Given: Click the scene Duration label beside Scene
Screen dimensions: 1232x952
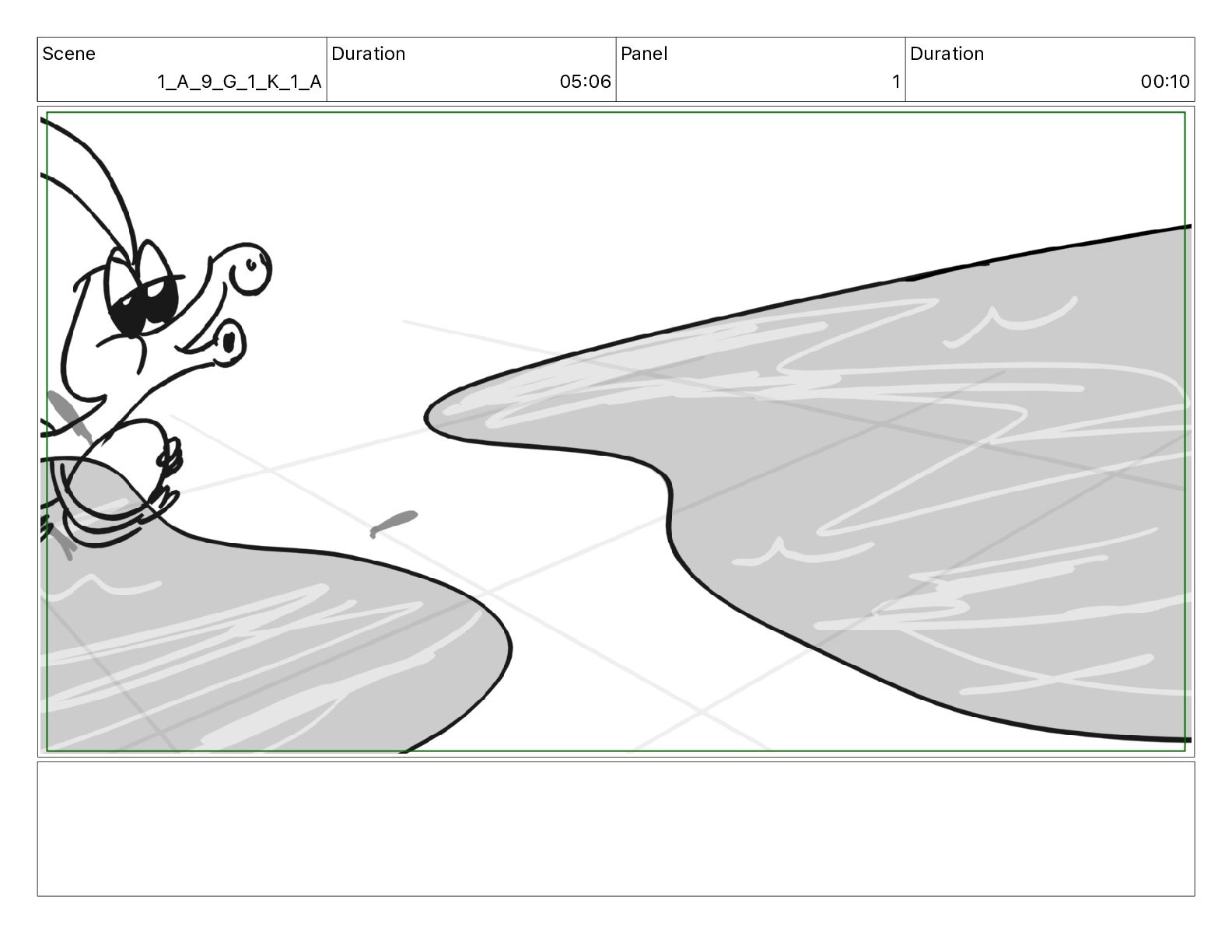Looking at the screenshot, I should coord(368,54).
